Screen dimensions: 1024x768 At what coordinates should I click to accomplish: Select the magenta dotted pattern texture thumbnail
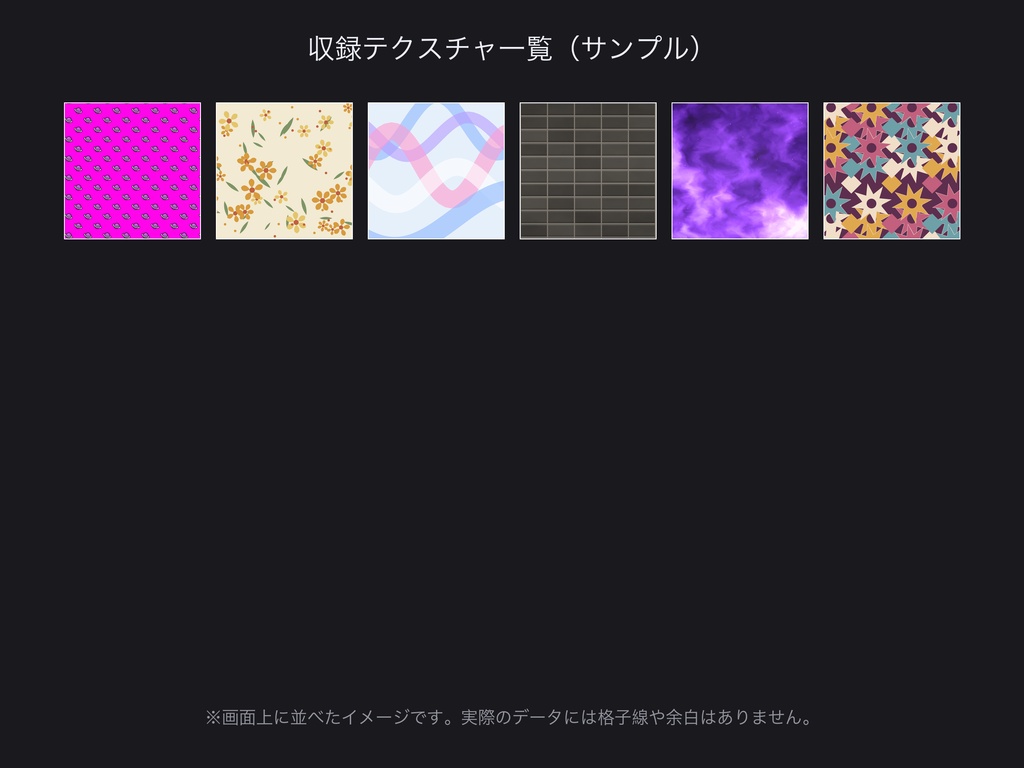coord(133,171)
